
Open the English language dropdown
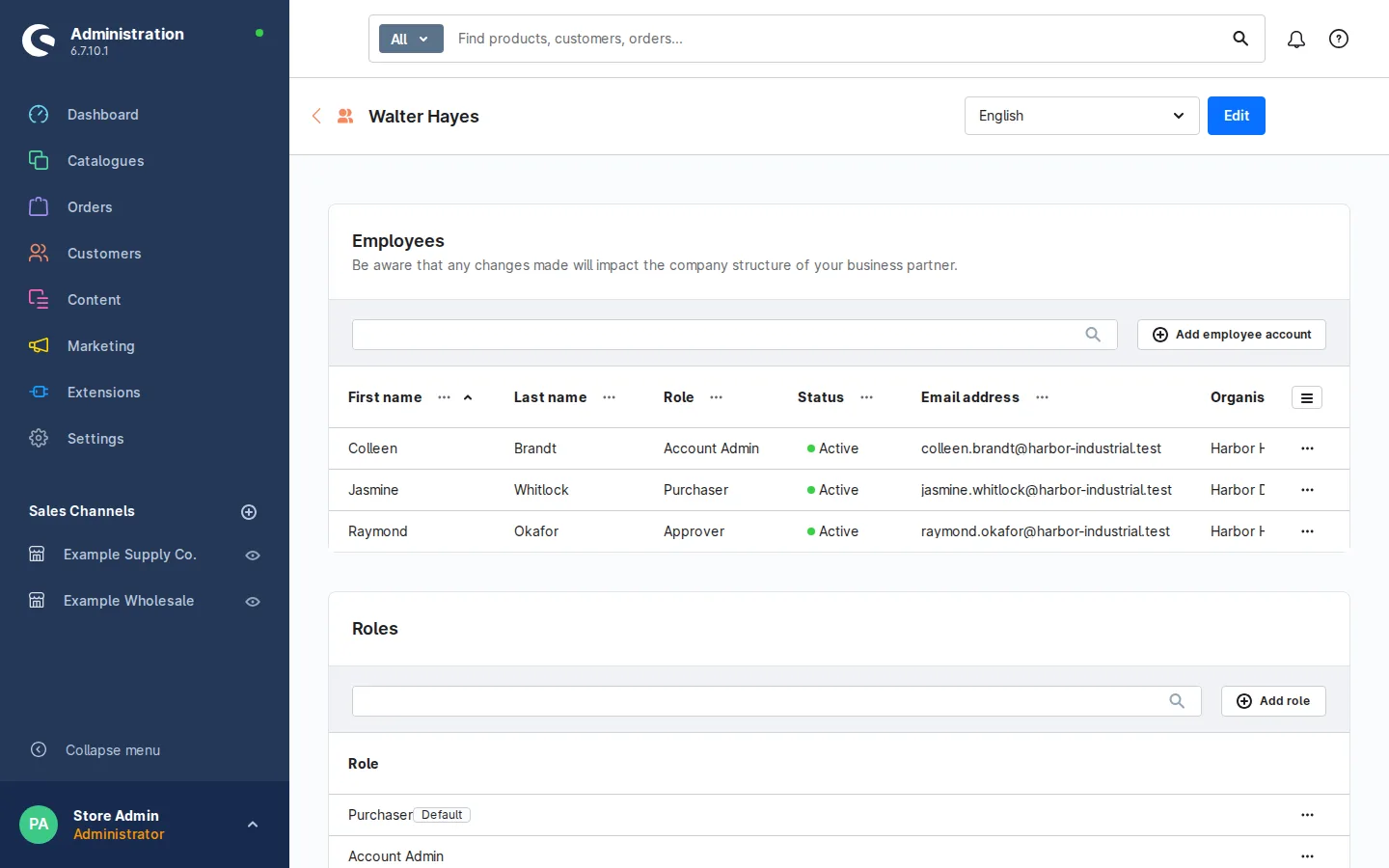[x=1082, y=116]
